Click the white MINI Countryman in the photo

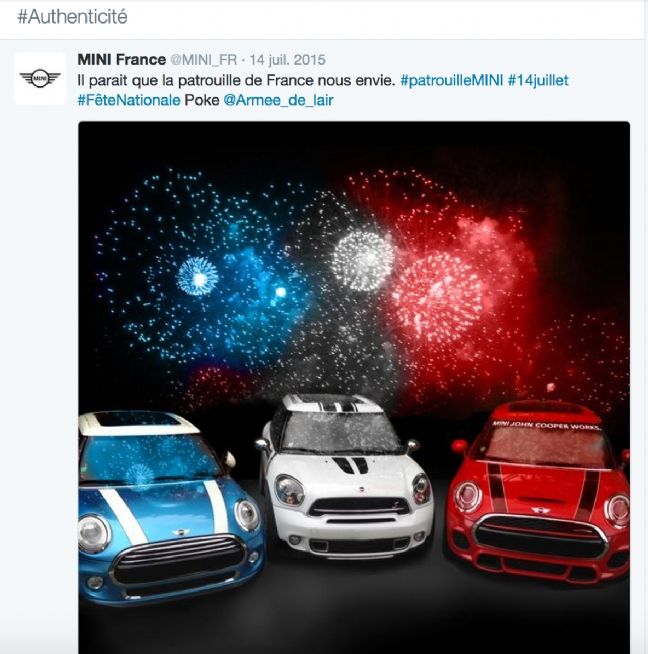pyautogui.click(x=344, y=476)
